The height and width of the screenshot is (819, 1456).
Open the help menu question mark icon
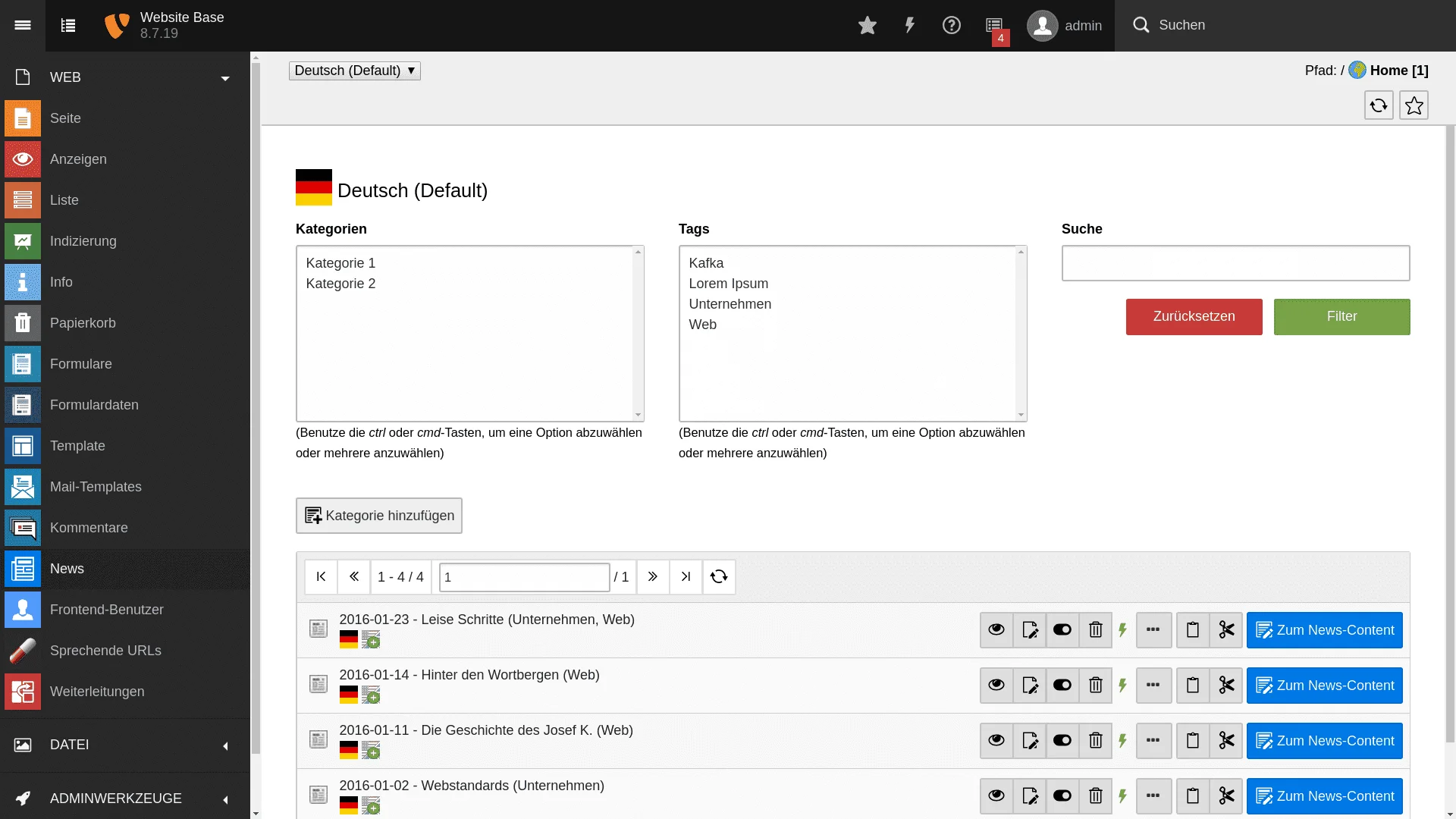pos(952,25)
